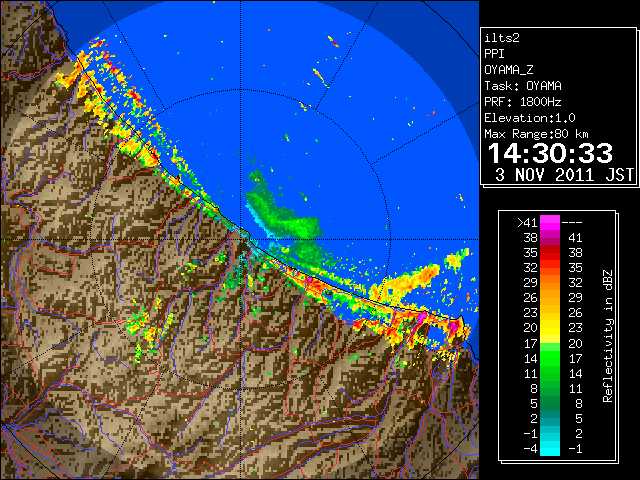Click the 'Max Range:80 km' text
The width and height of the screenshot is (640, 480).
tap(536, 134)
